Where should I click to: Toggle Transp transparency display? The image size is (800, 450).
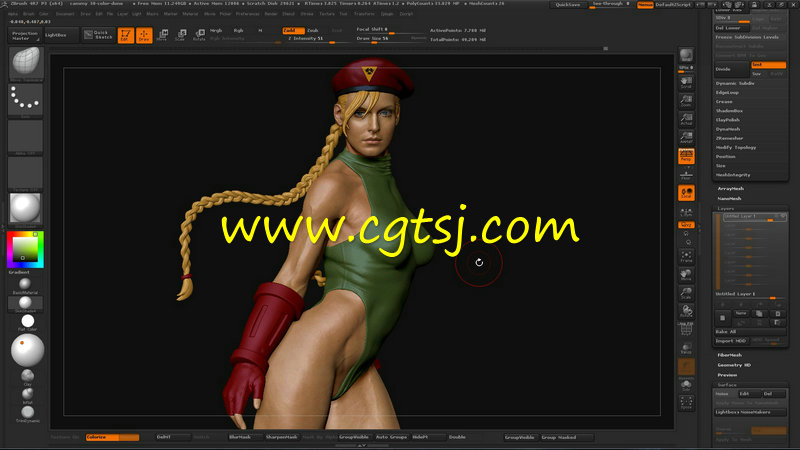coord(686,348)
